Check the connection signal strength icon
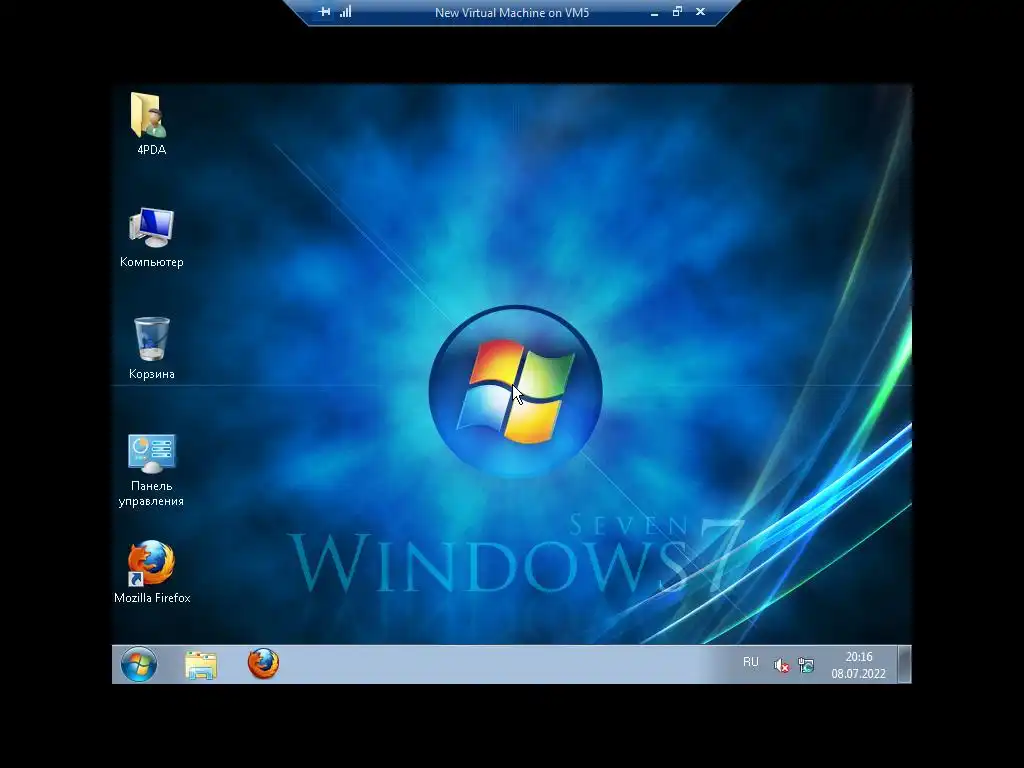Screen dimensions: 1024x768 [345, 11]
